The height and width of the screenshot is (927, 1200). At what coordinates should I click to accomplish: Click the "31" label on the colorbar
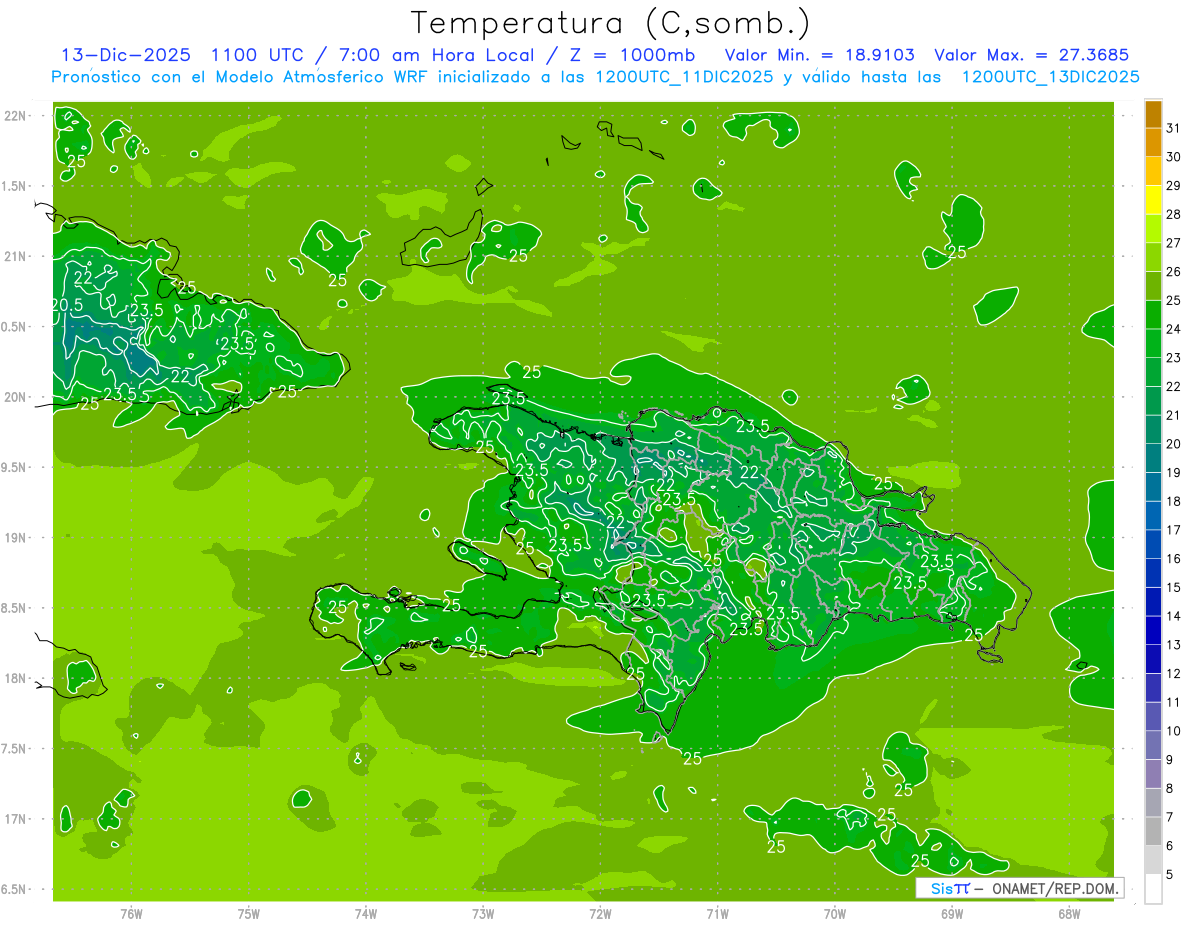pyautogui.click(x=1174, y=128)
